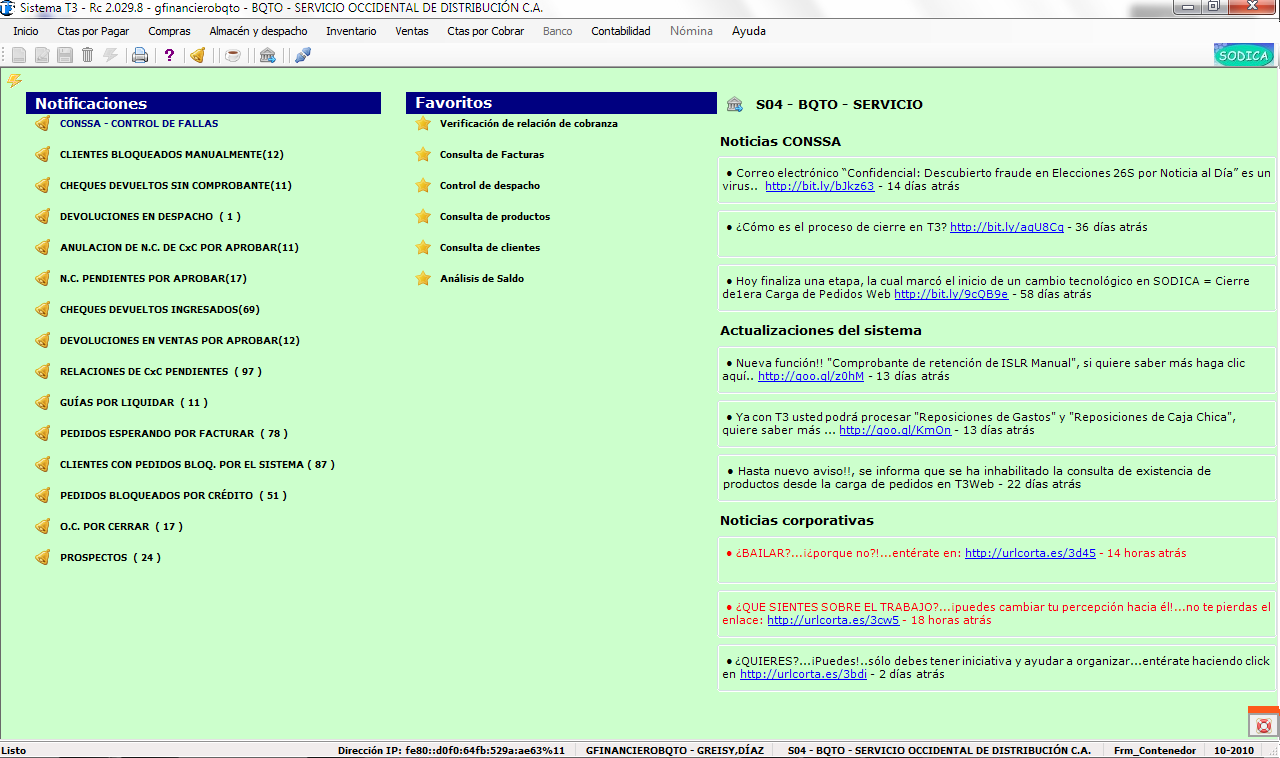Open PEDIDOS ESPERANDO POR FACTURAR ( 78 )
1280x758 pixels.
pos(174,434)
